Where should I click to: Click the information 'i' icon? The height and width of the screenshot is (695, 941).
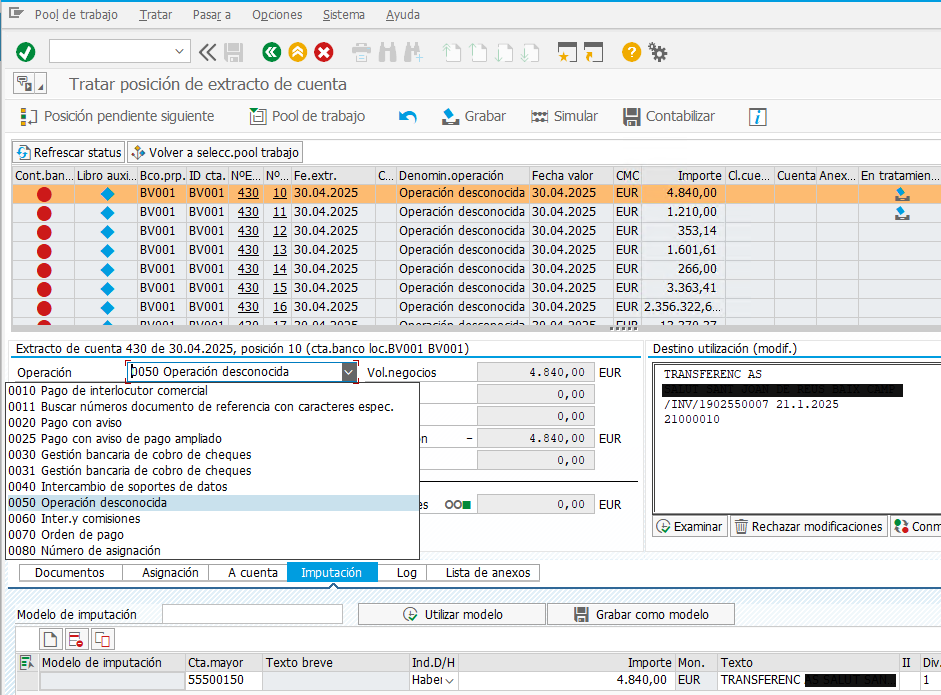[757, 116]
